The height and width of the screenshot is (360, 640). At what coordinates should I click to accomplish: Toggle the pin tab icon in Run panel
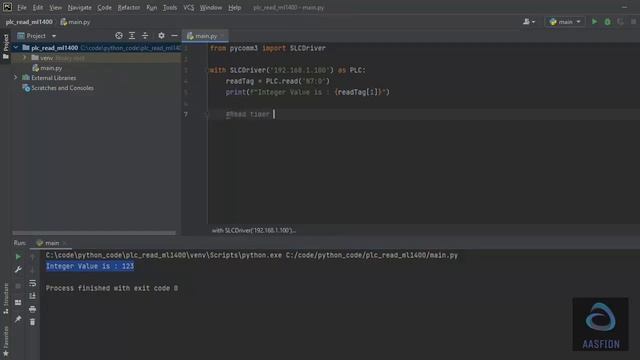pos(18,319)
